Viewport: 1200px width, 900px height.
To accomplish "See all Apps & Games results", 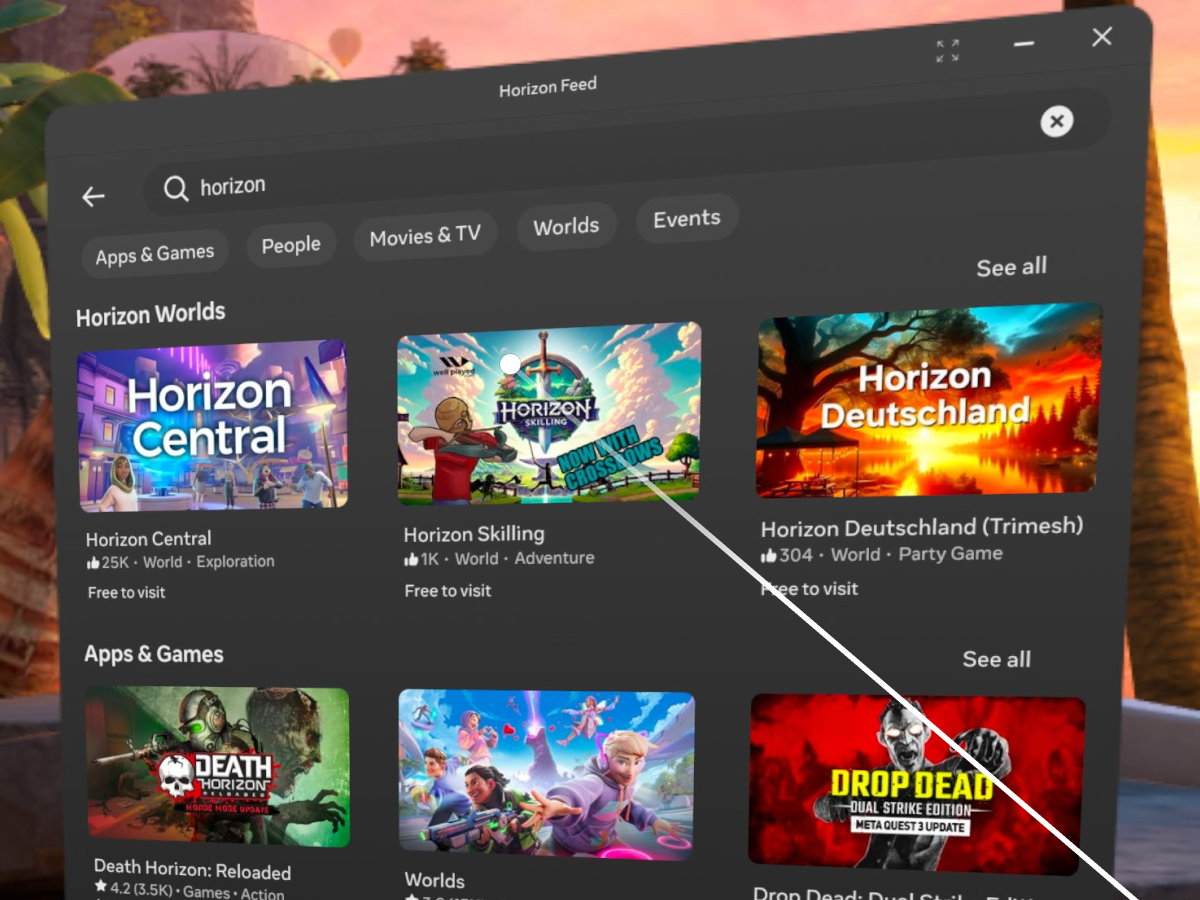I will coord(997,659).
